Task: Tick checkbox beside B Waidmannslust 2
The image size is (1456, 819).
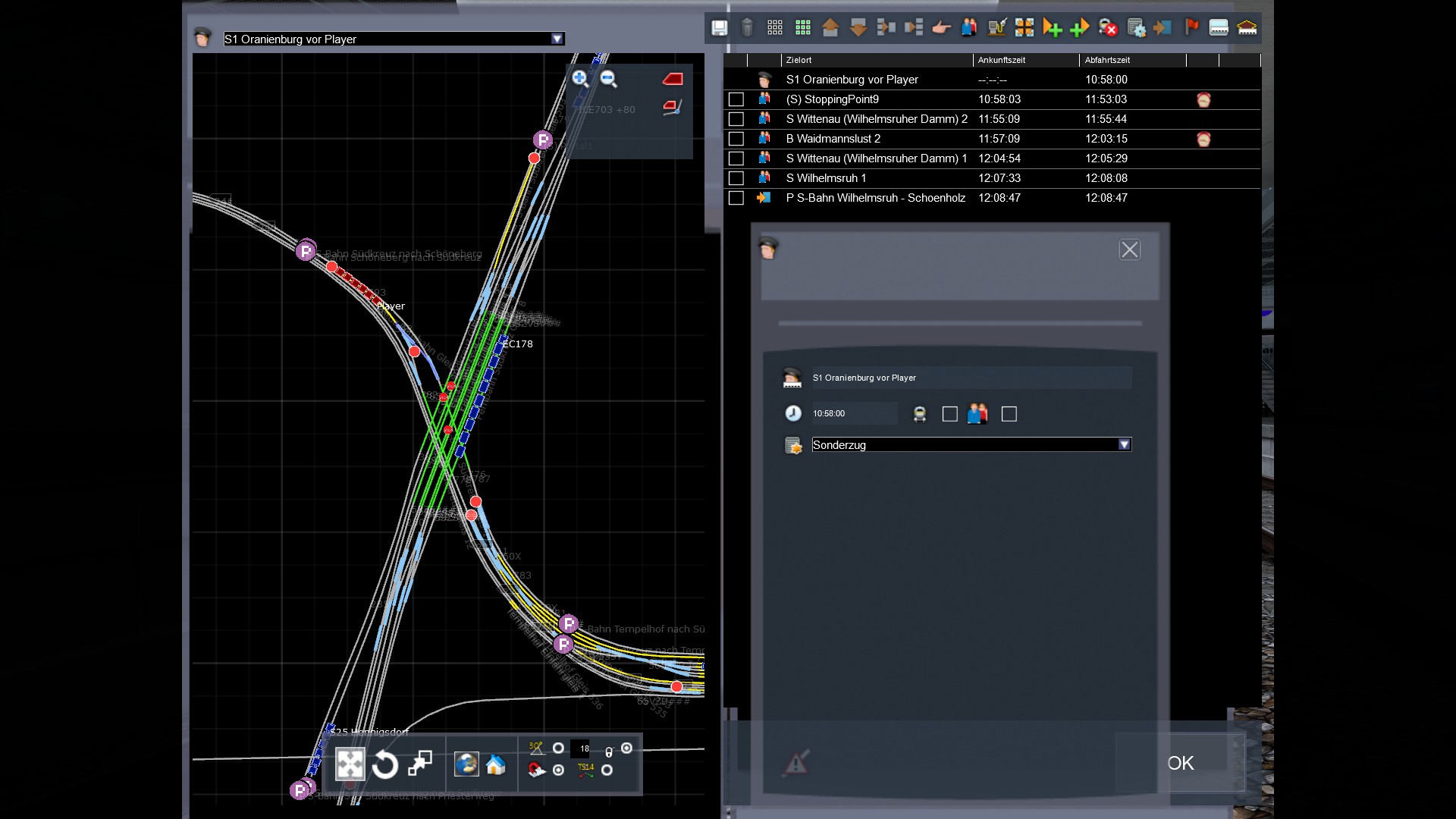Action: coord(736,139)
